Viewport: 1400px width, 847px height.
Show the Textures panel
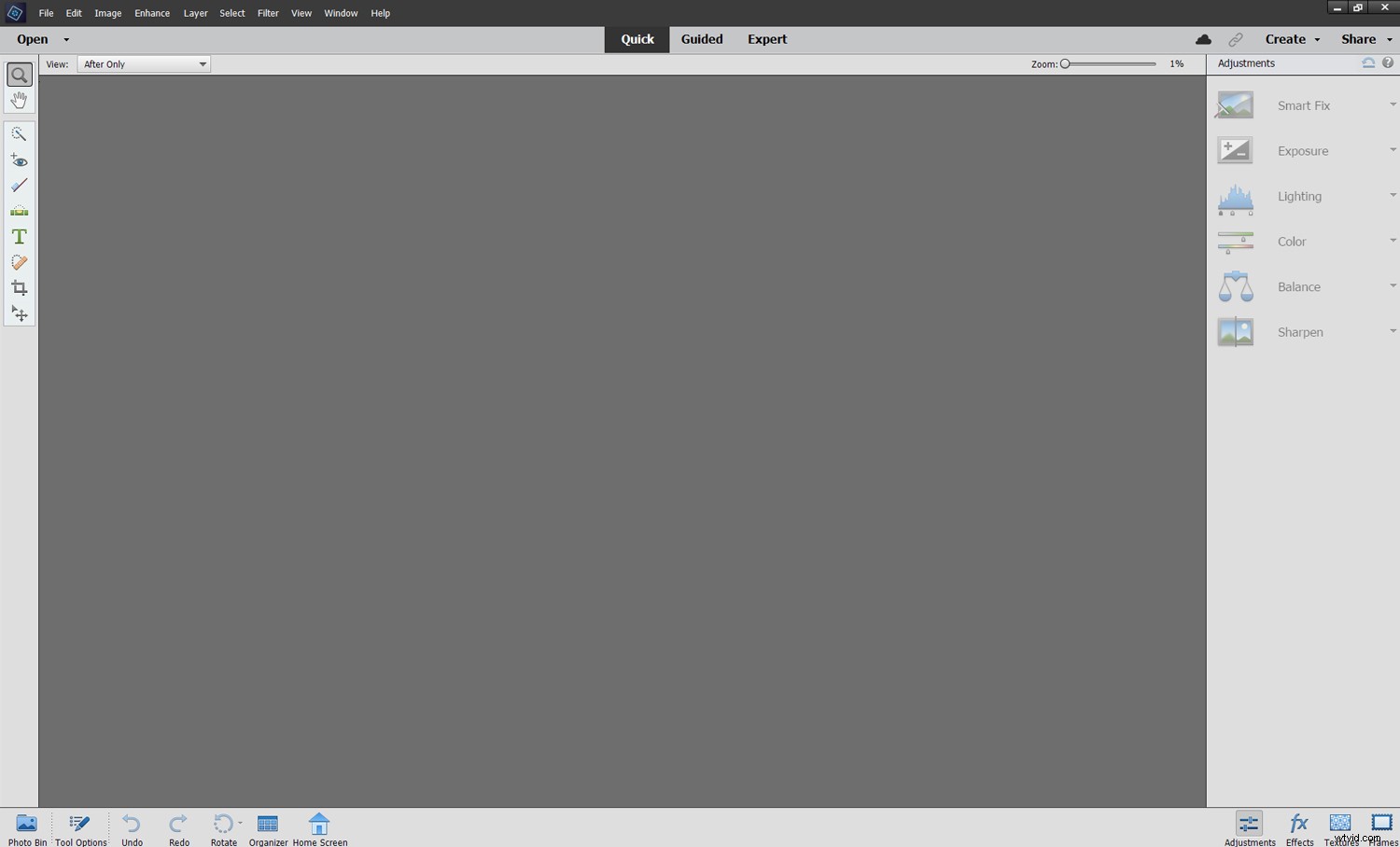(x=1340, y=827)
